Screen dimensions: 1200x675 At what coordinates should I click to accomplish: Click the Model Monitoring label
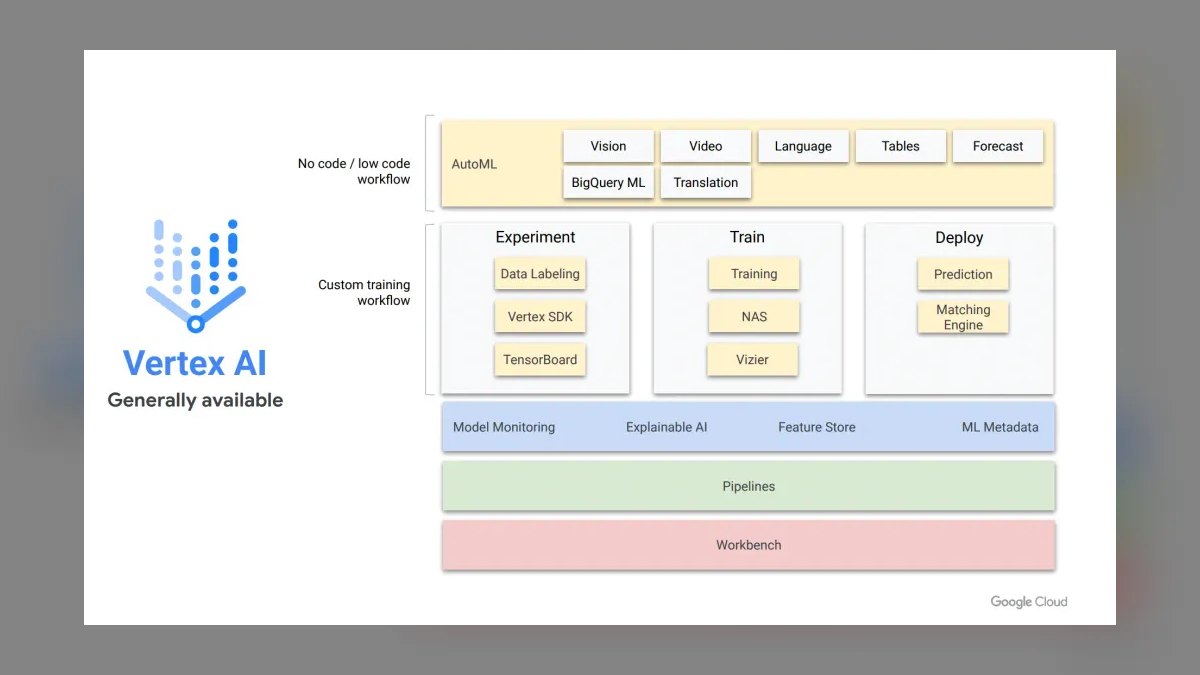pos(504,427)
